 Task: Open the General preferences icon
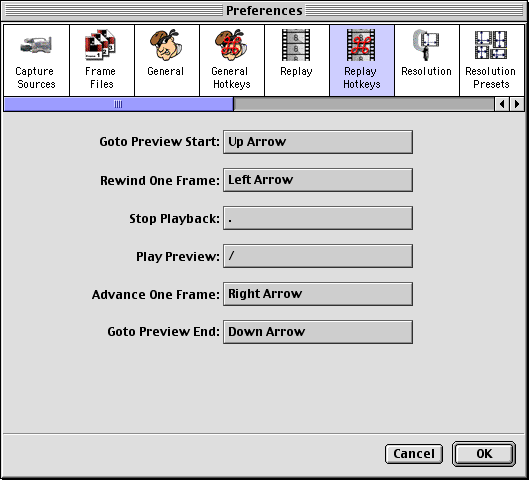(166, 45)
